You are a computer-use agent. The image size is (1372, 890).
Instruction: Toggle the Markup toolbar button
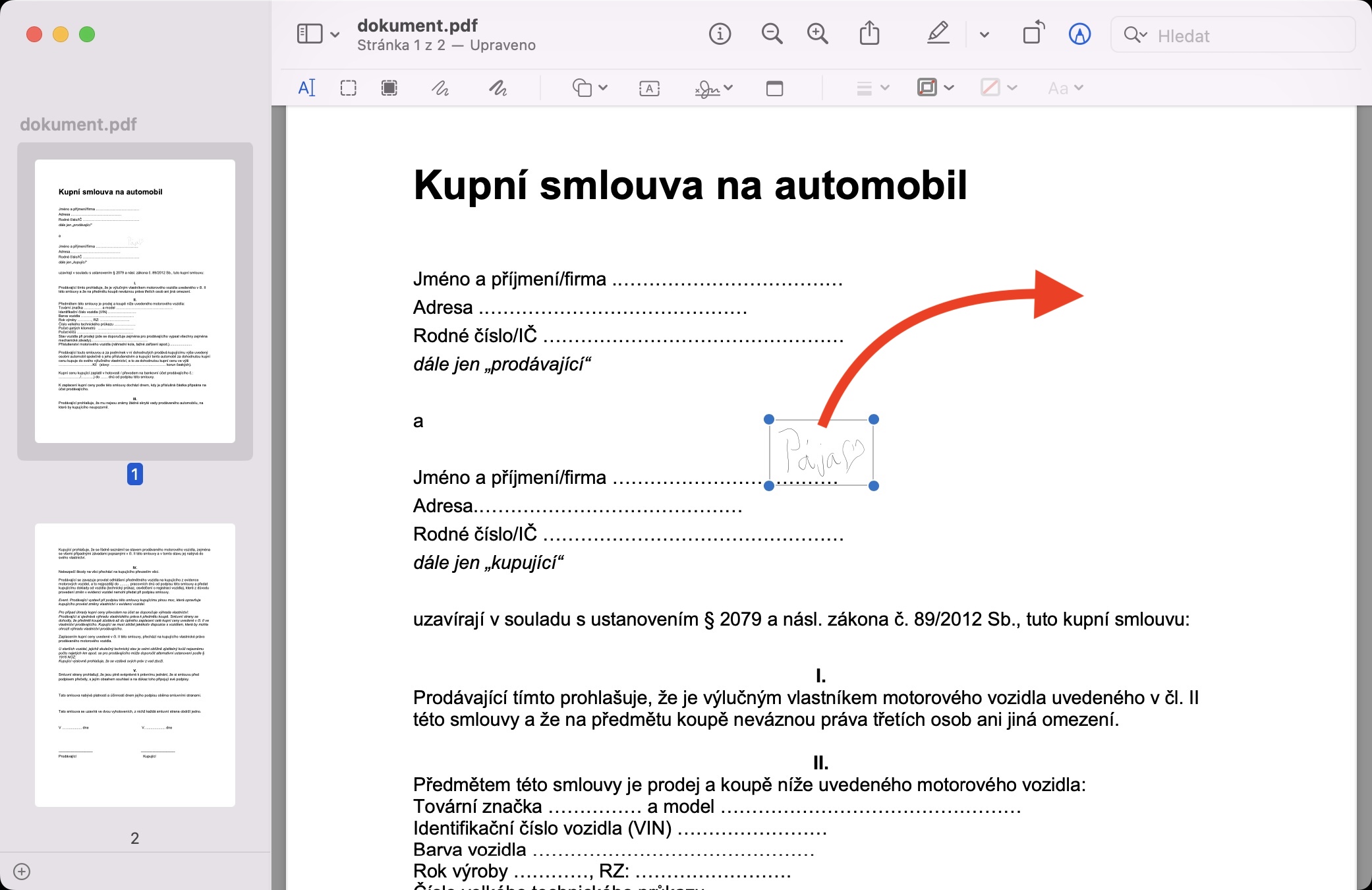click(x=1079, y=34)
